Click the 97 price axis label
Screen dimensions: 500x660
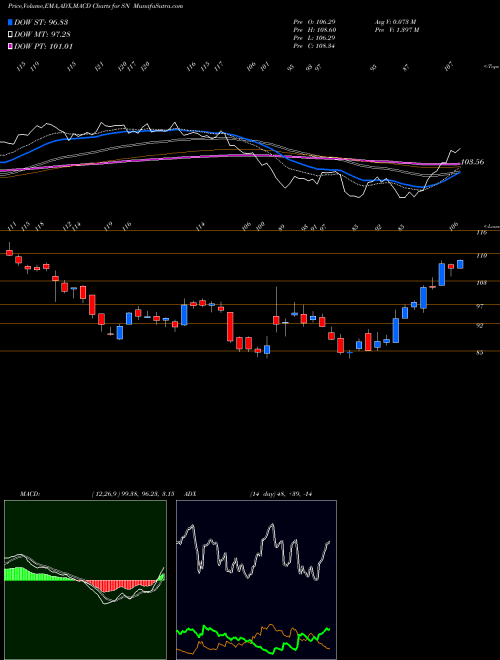tap(479, 306)
